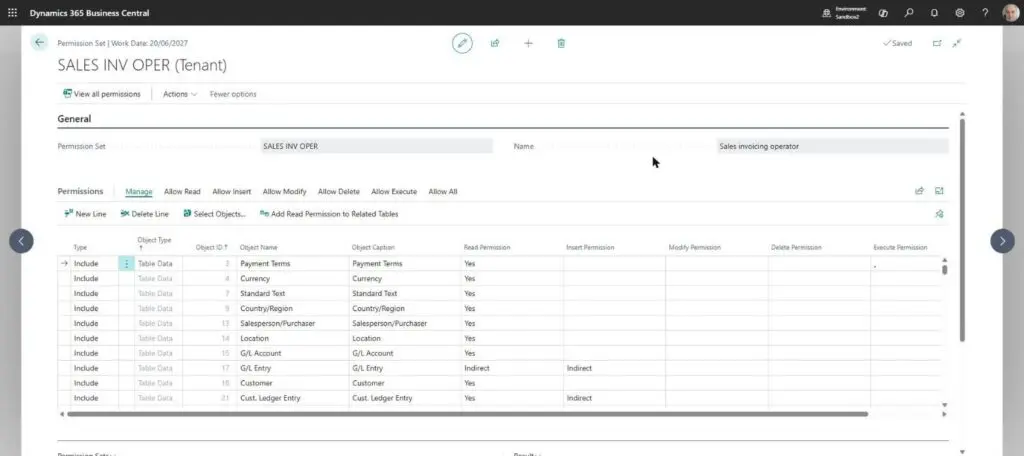Click the Object Caption column header
1024x456 pixels.
point(373,248)
